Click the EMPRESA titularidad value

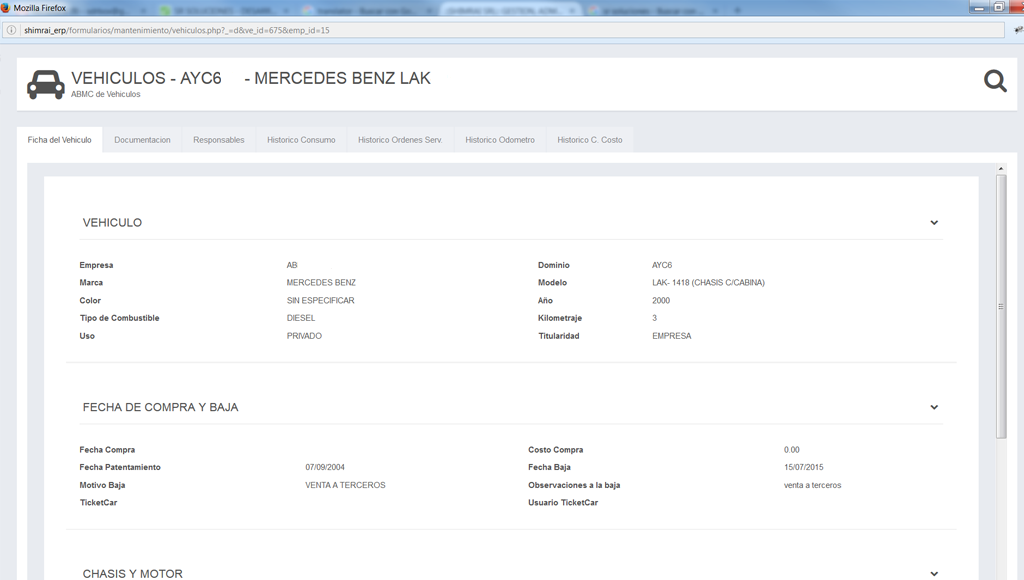click(x=671, y=336)
